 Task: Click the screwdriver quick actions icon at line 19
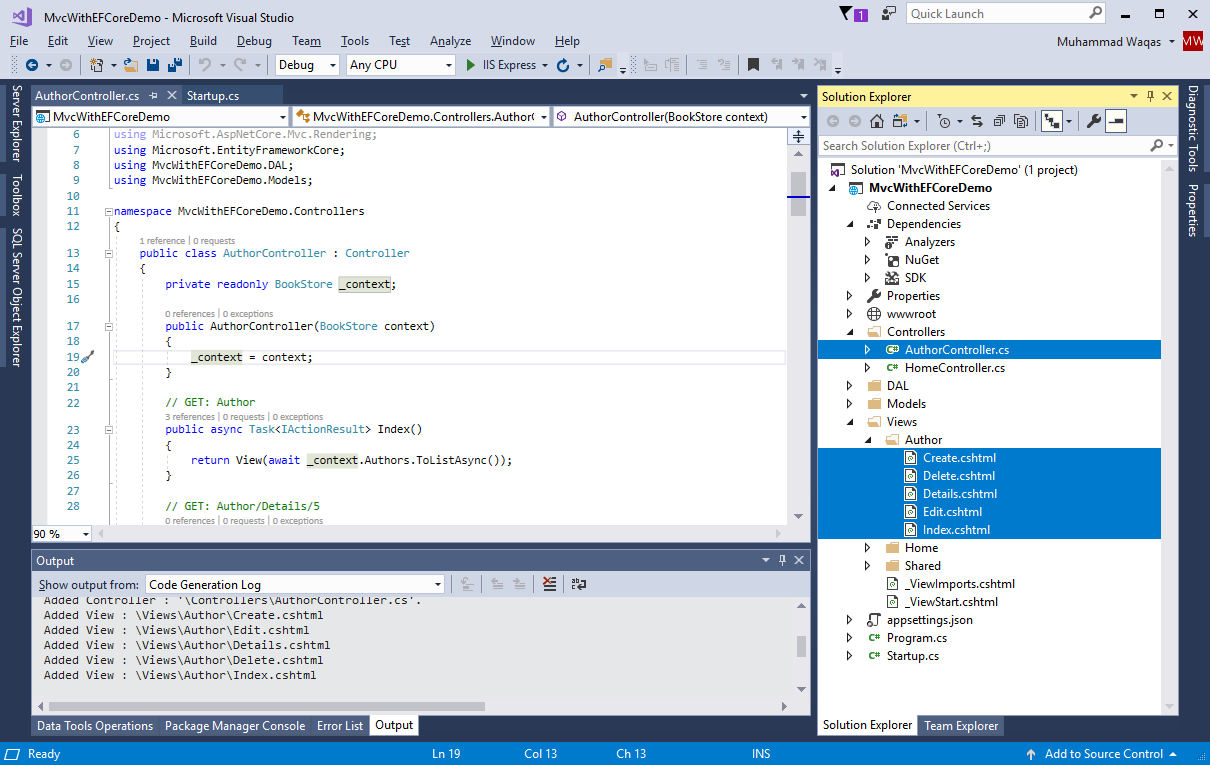(x=87, y=357)
